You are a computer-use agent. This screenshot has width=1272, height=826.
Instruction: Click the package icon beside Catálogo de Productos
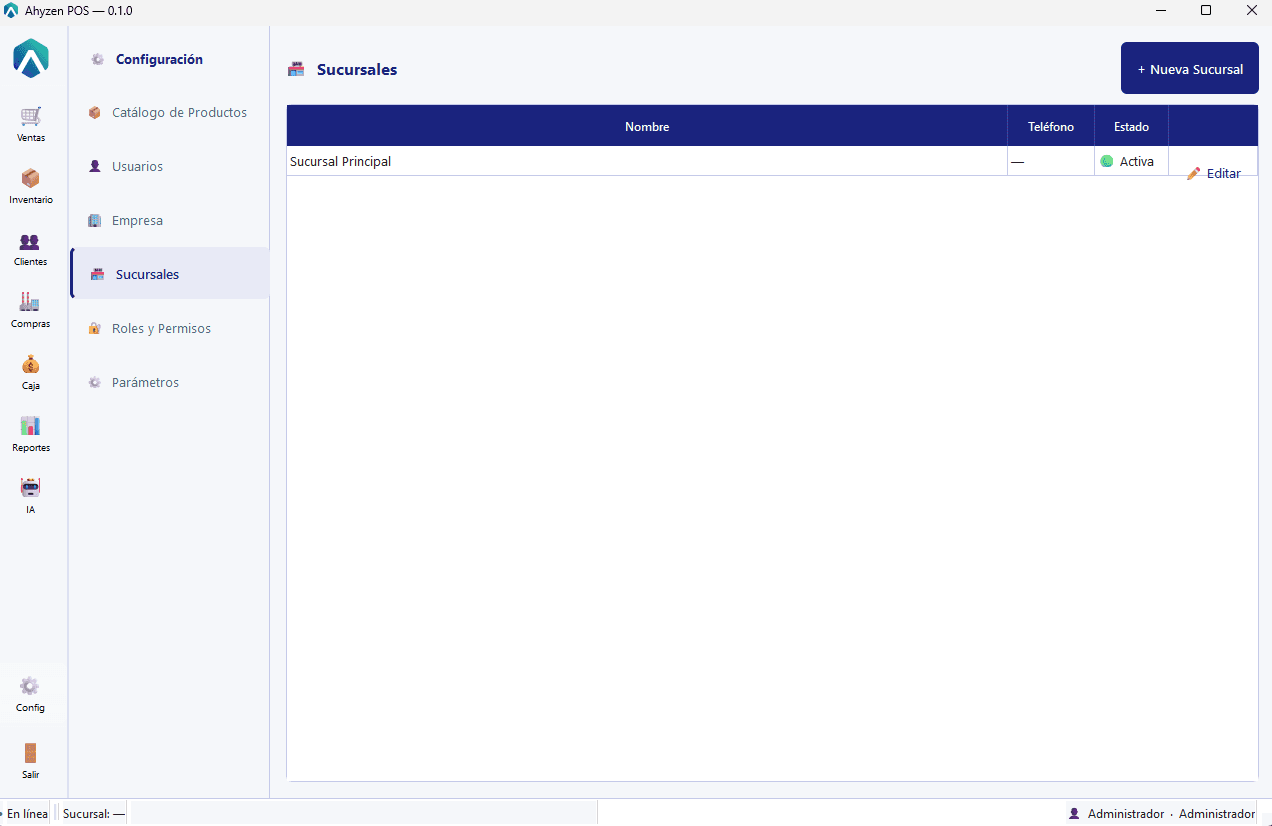point(95,113)
